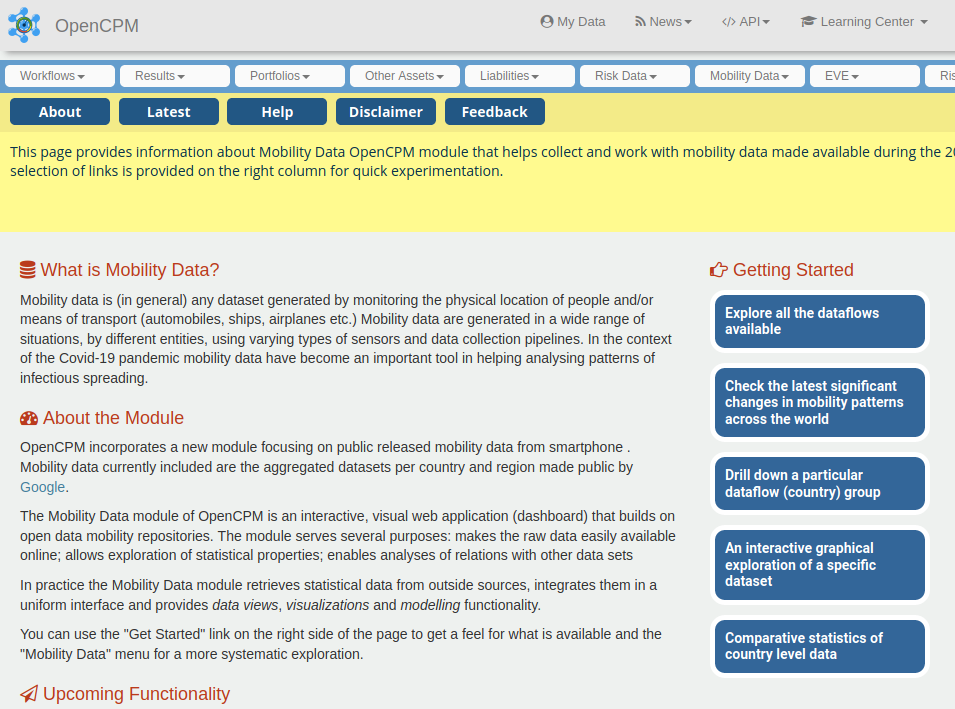This screenshot has height=709, width=955.
Task: Select Other Assets in the navigation bar
Action: point(404,75)
